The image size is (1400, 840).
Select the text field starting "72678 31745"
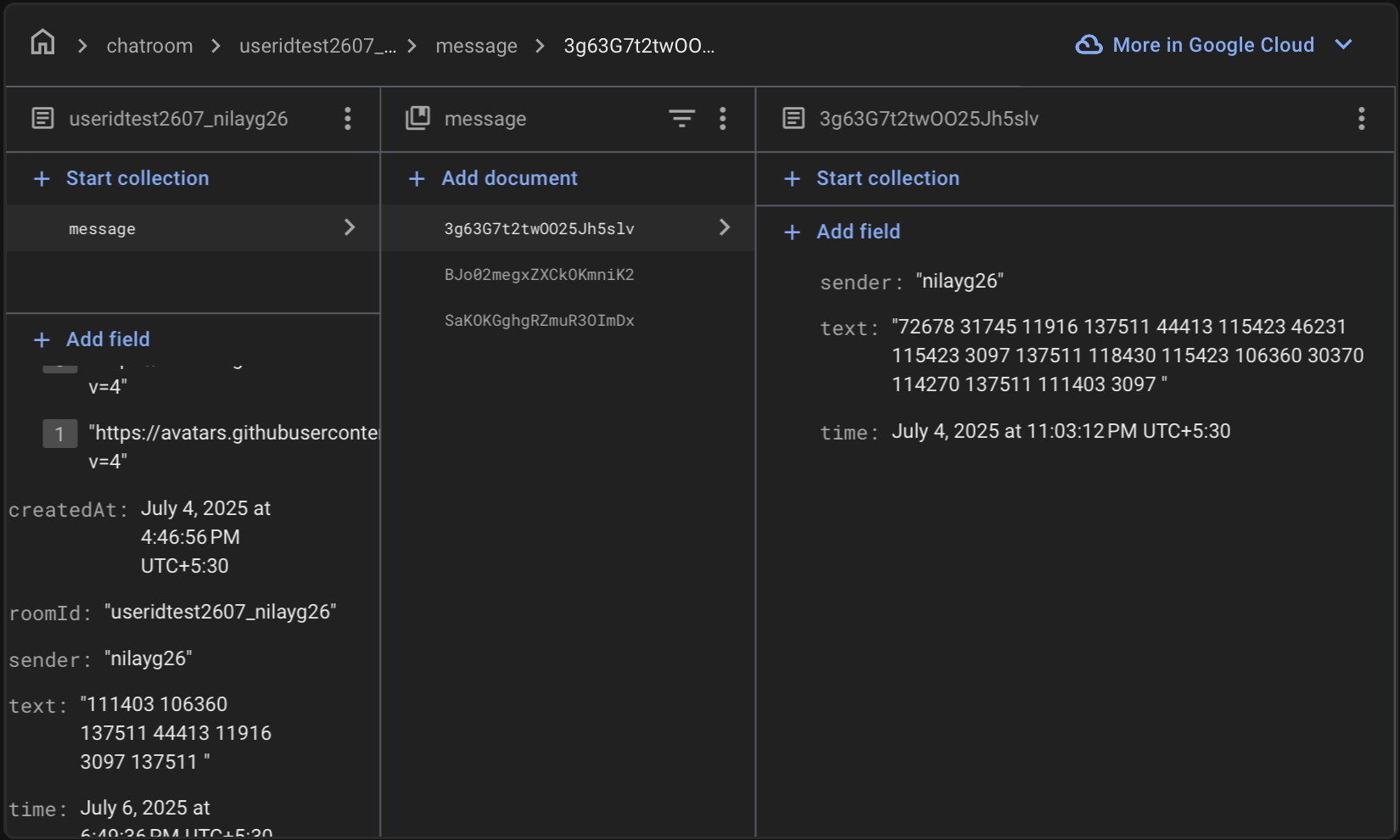[x=1092, y=356]
